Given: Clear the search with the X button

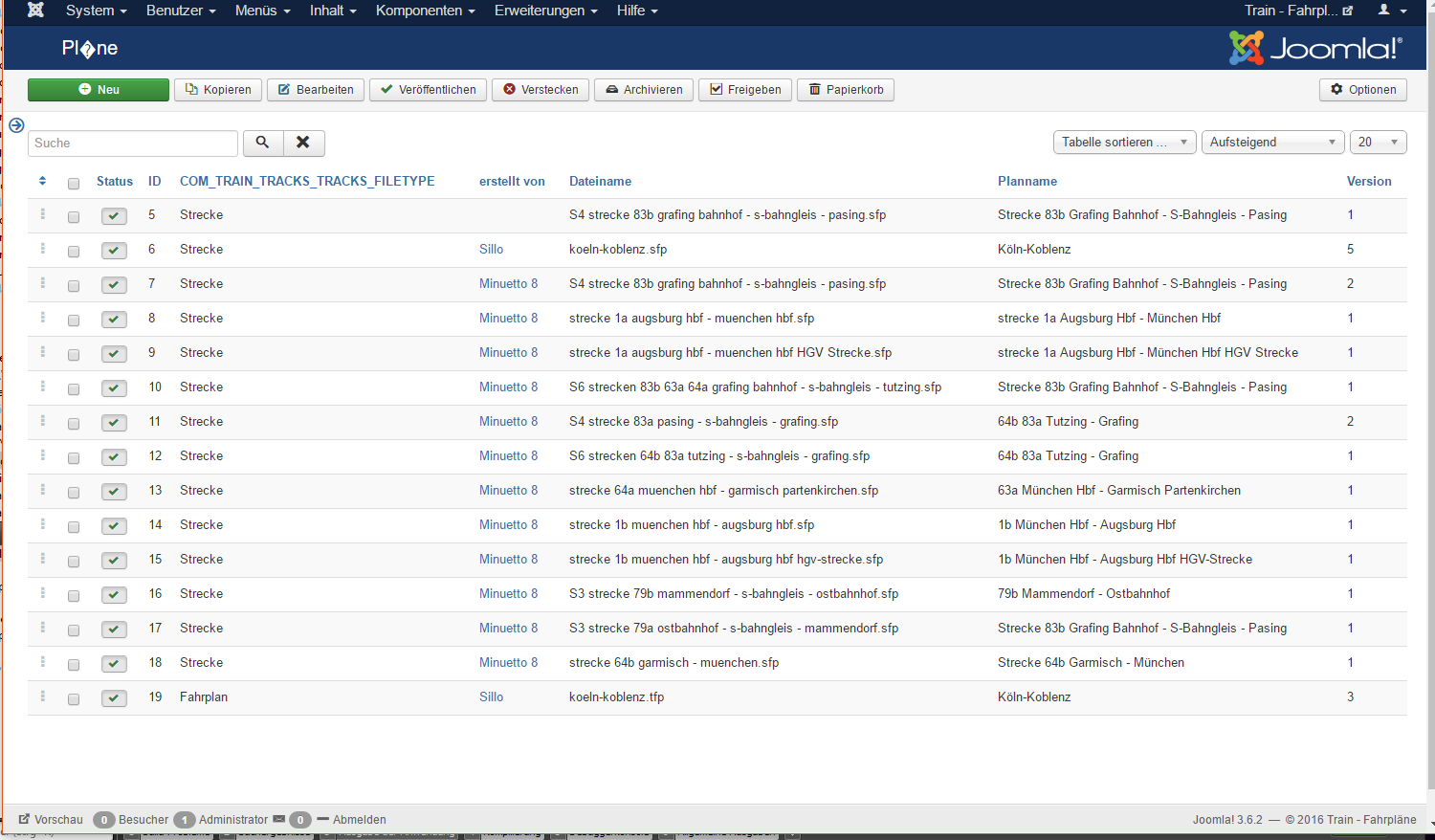Looking at the screenshot, I should pos(303,143).
